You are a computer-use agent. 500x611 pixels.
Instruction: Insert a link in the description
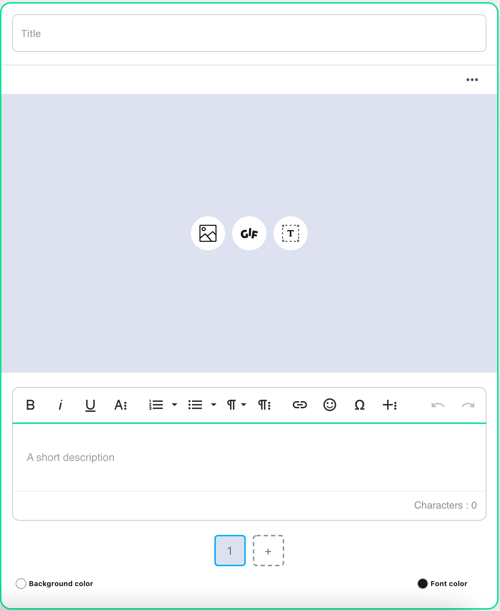point(299,405)
